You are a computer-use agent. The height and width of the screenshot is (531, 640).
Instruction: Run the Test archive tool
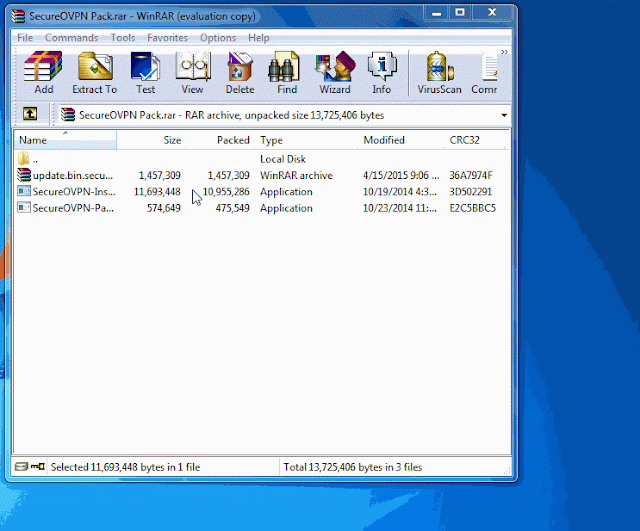pos(145,73)
